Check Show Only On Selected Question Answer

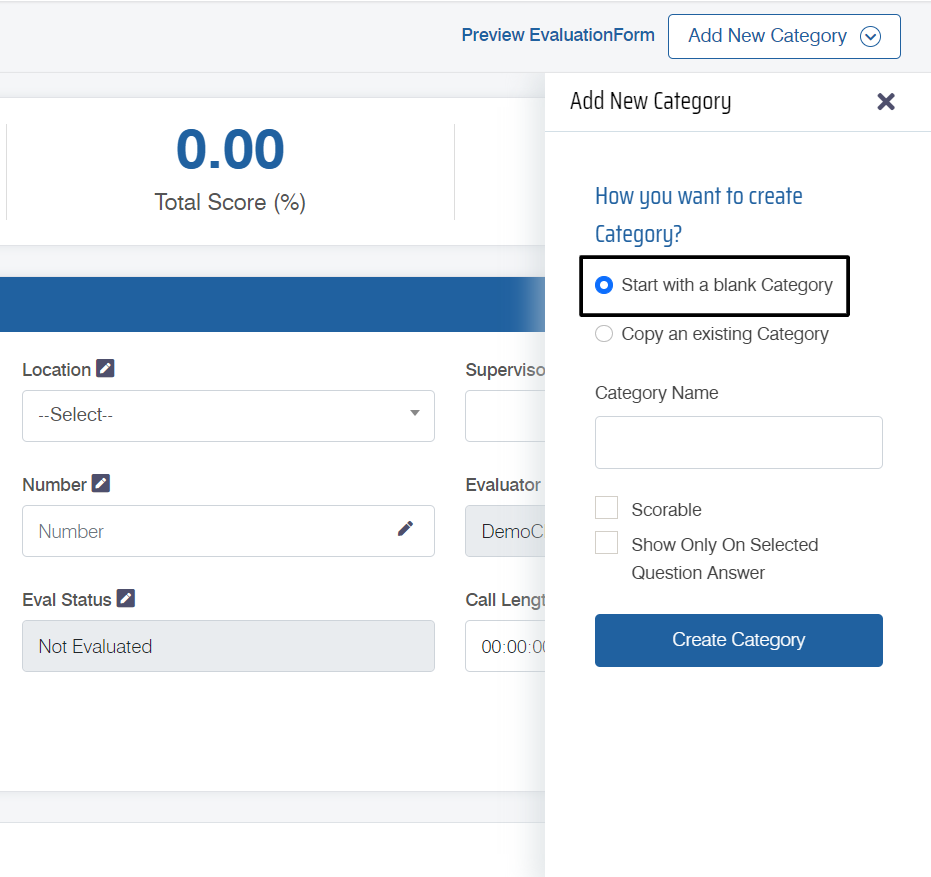[x=607, y=543]
